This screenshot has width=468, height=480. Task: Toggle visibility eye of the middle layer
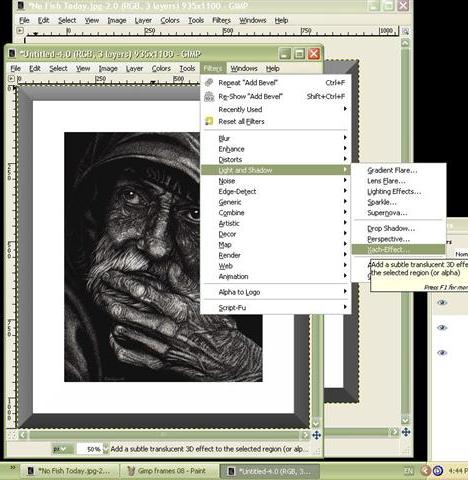(x=442, y=327)
